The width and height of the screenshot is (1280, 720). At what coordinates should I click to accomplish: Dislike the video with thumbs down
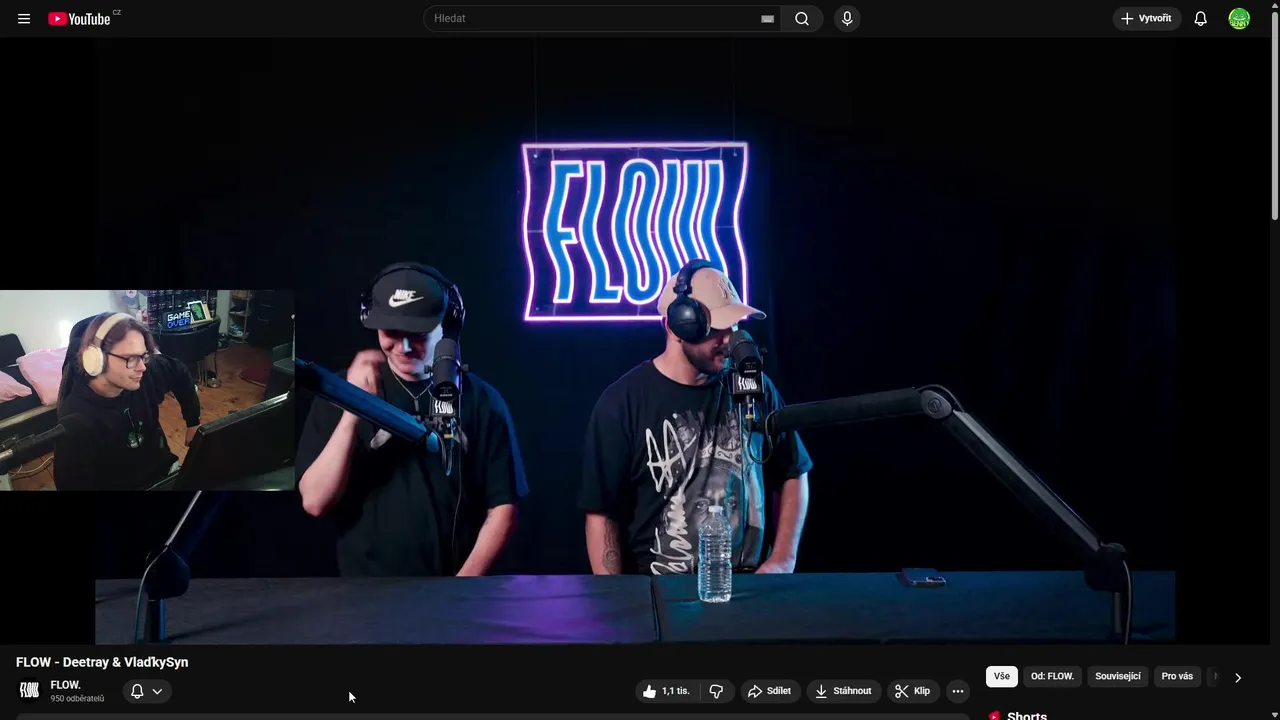pyautogui.click(x=716, y=691)
